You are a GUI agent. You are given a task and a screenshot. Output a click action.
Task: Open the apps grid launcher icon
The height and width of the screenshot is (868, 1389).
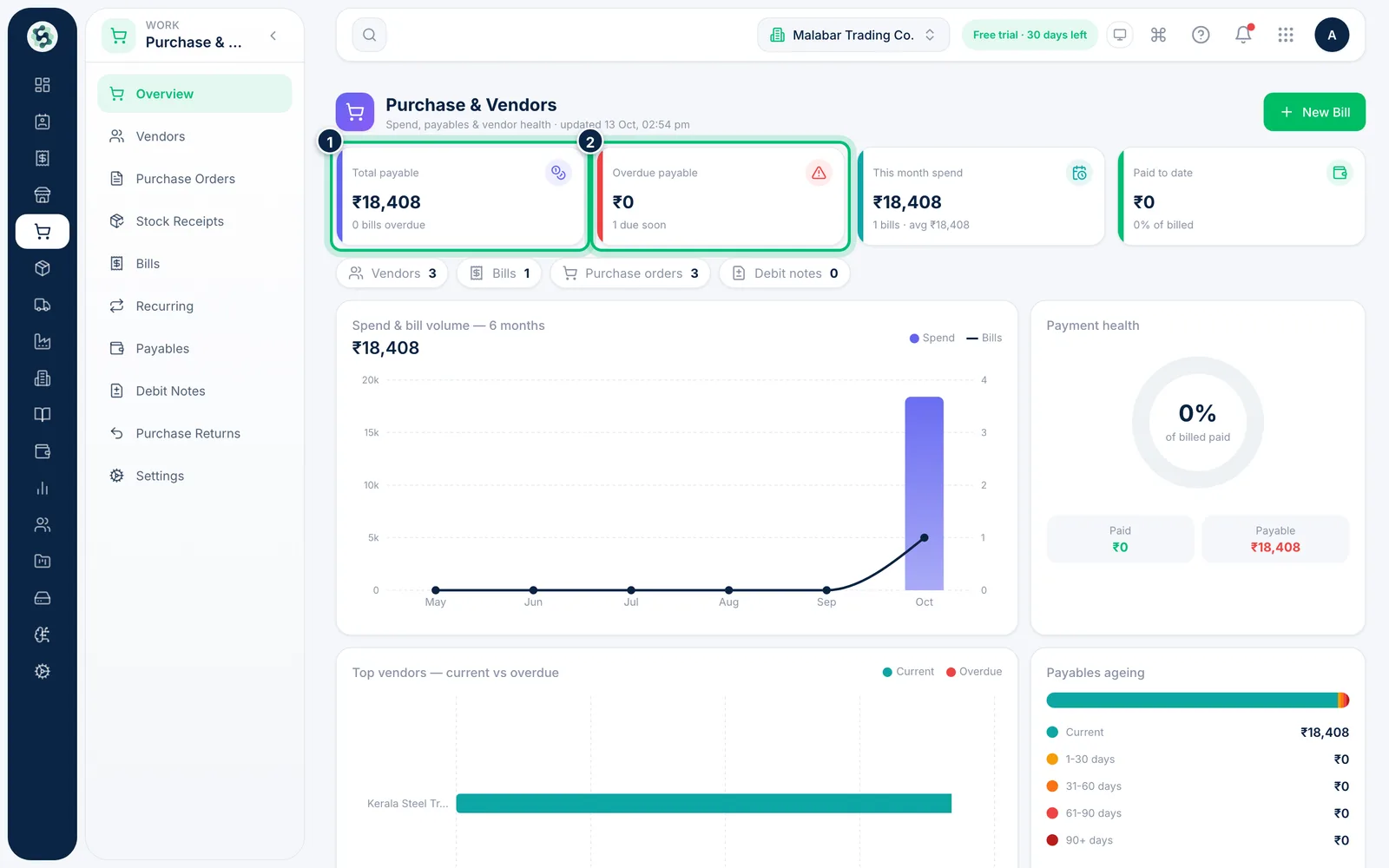1286,35
